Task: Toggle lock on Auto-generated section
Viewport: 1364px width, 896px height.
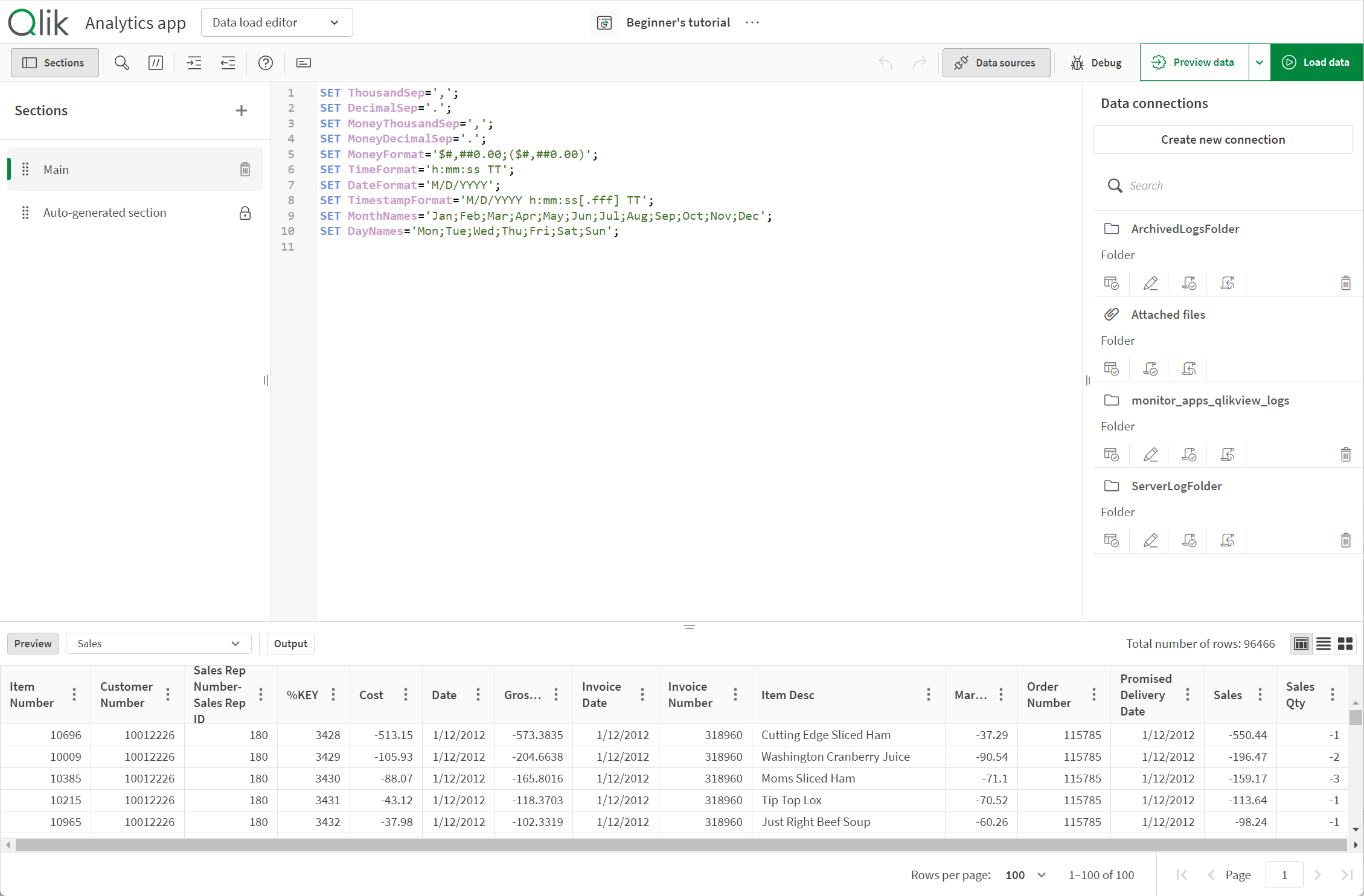Action: point(245,213)
